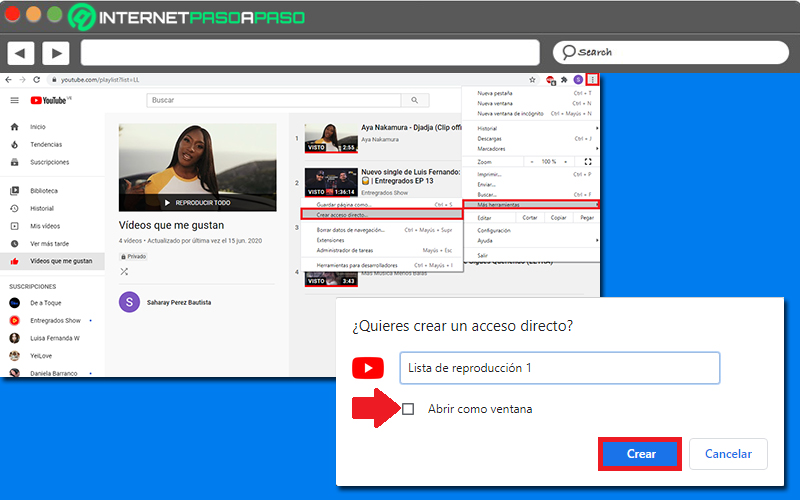Click the YouTube Buscar search box
The image size is (800, 500).
[274, 100]
